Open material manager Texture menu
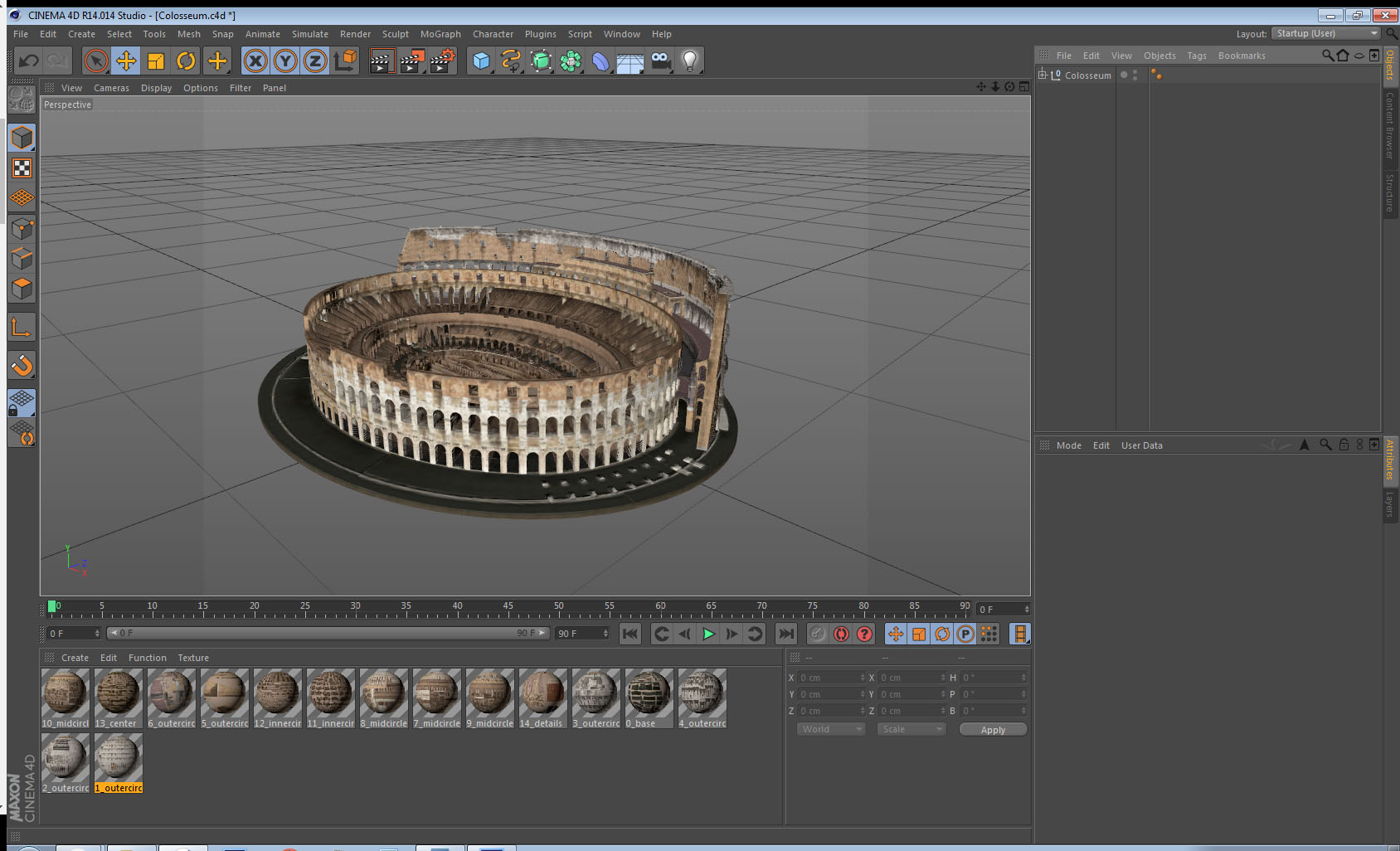This screenshot has height=851, width=1400. pos(193,658)
